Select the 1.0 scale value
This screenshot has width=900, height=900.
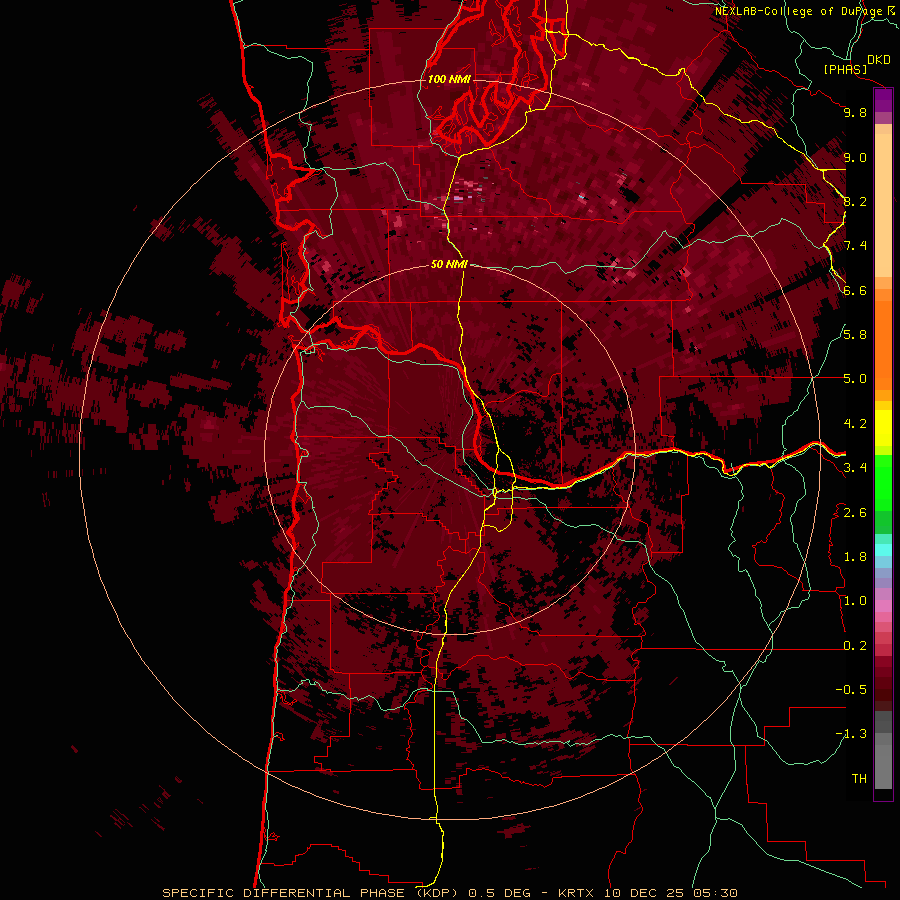(x=855, y=601)
